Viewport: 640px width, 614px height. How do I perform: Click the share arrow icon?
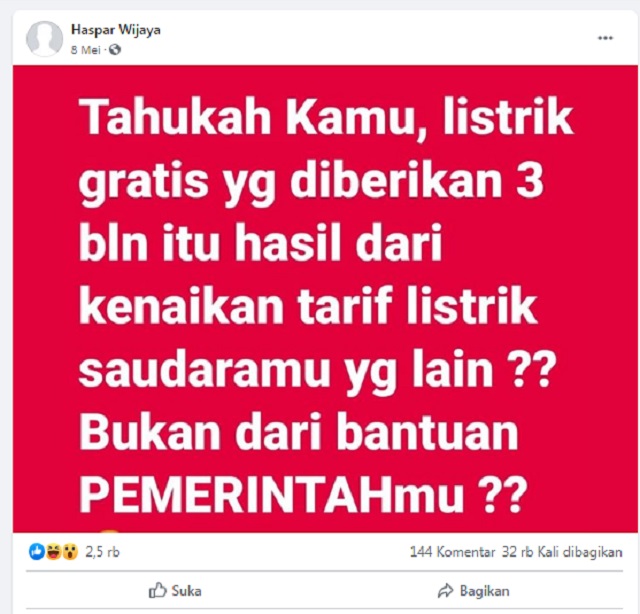(445, 591)
